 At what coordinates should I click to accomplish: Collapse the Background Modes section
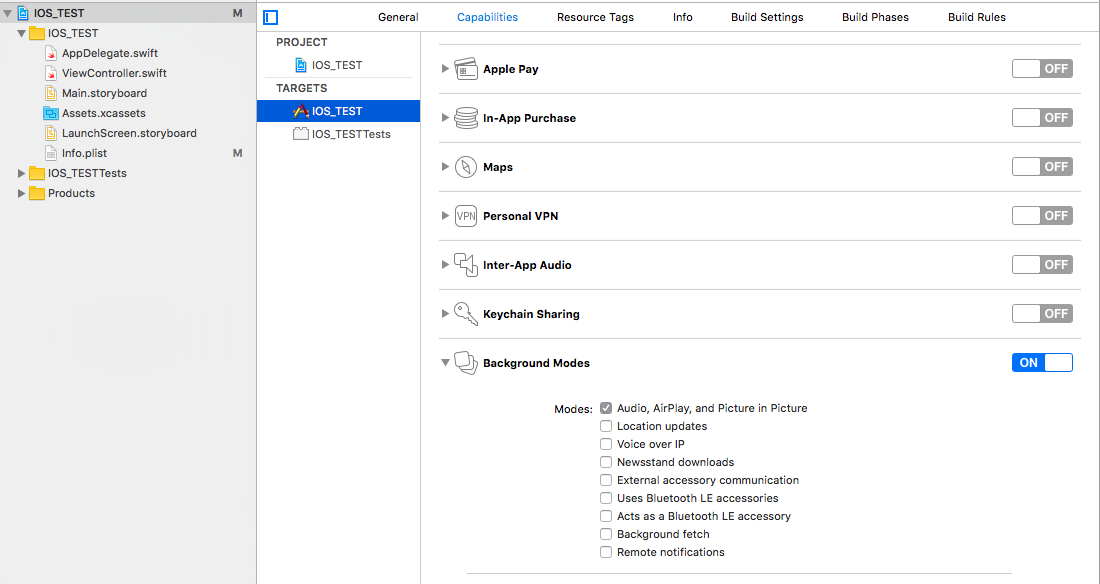pos(446,363)
